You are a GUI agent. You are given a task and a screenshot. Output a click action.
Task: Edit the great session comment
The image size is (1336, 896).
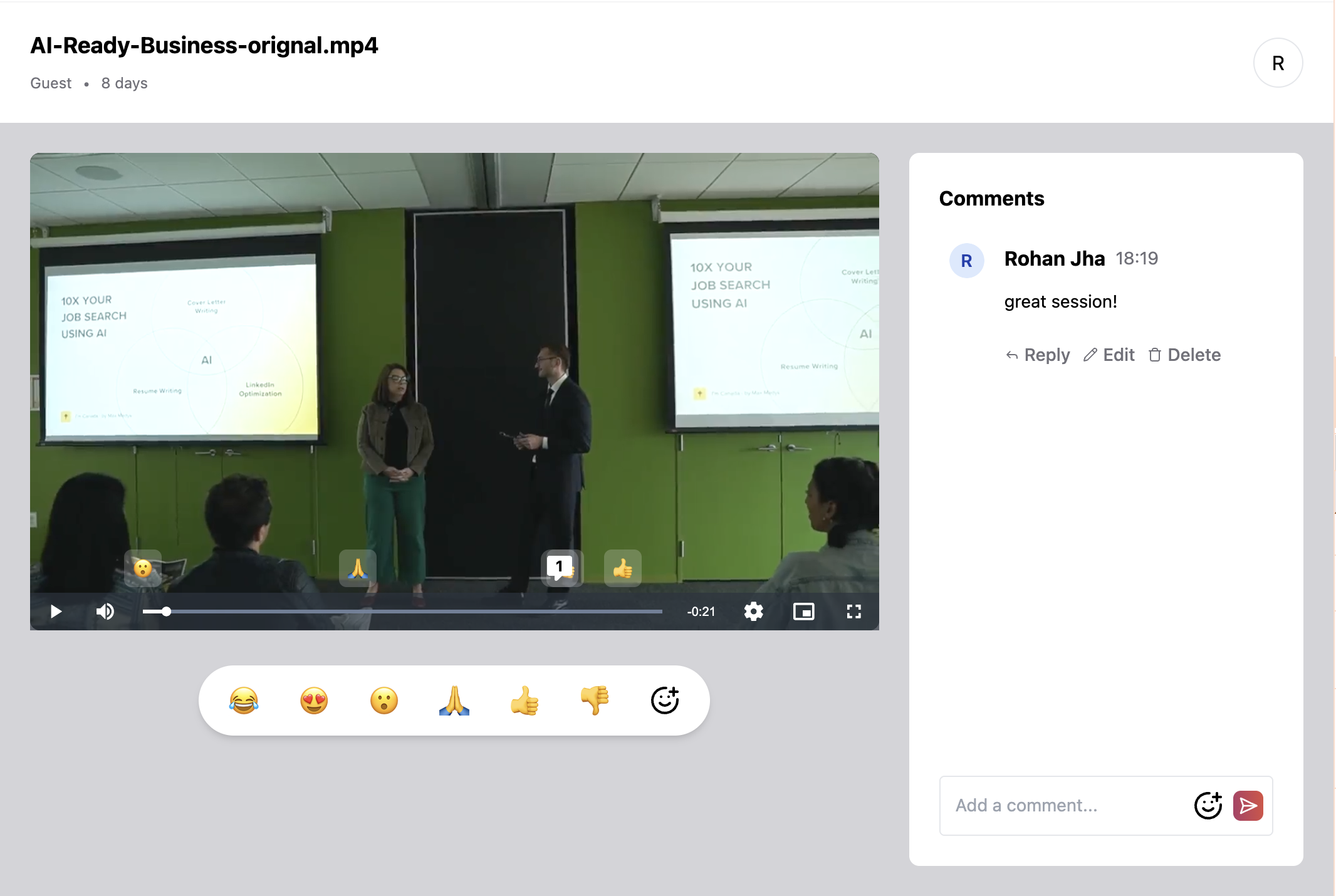[1109, 355]
